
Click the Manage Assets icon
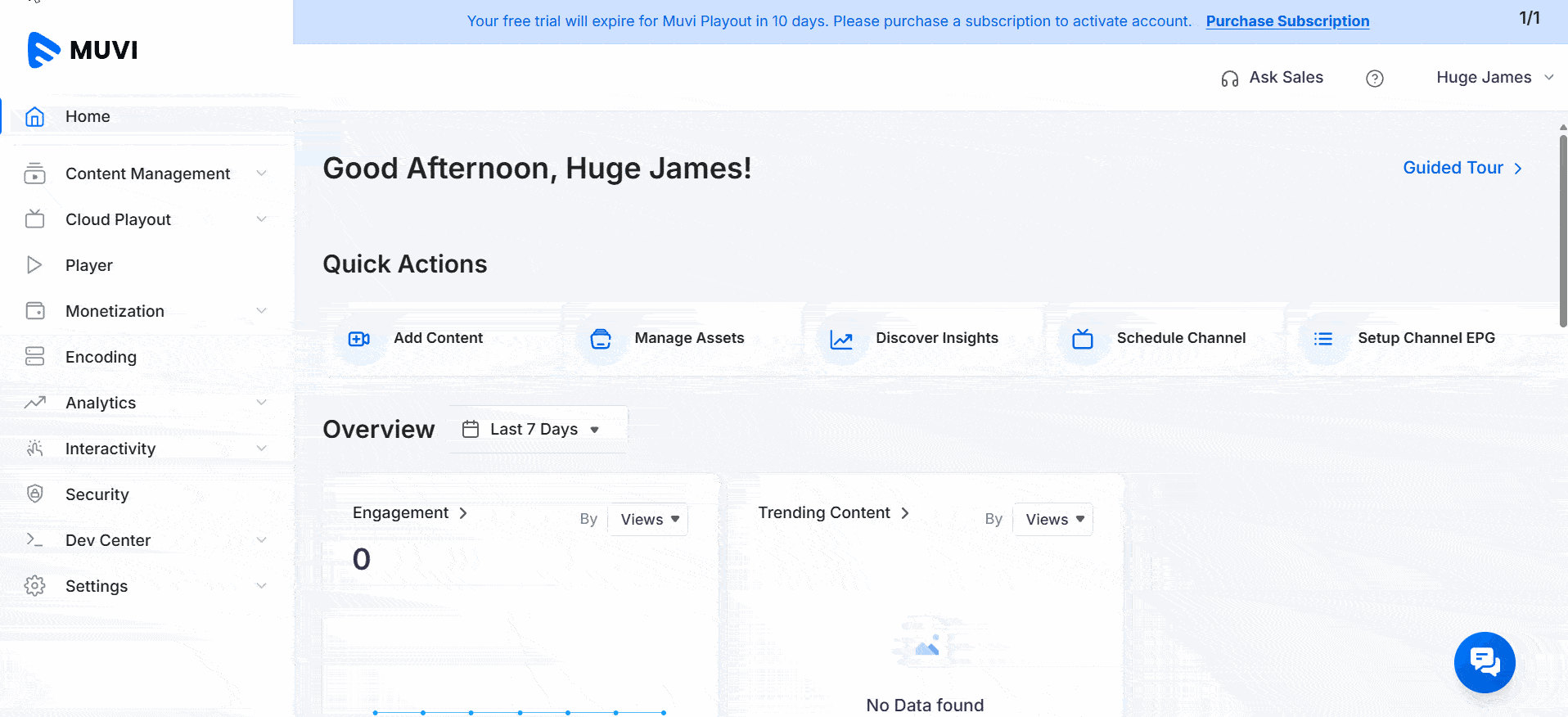(x=601, y=339)
